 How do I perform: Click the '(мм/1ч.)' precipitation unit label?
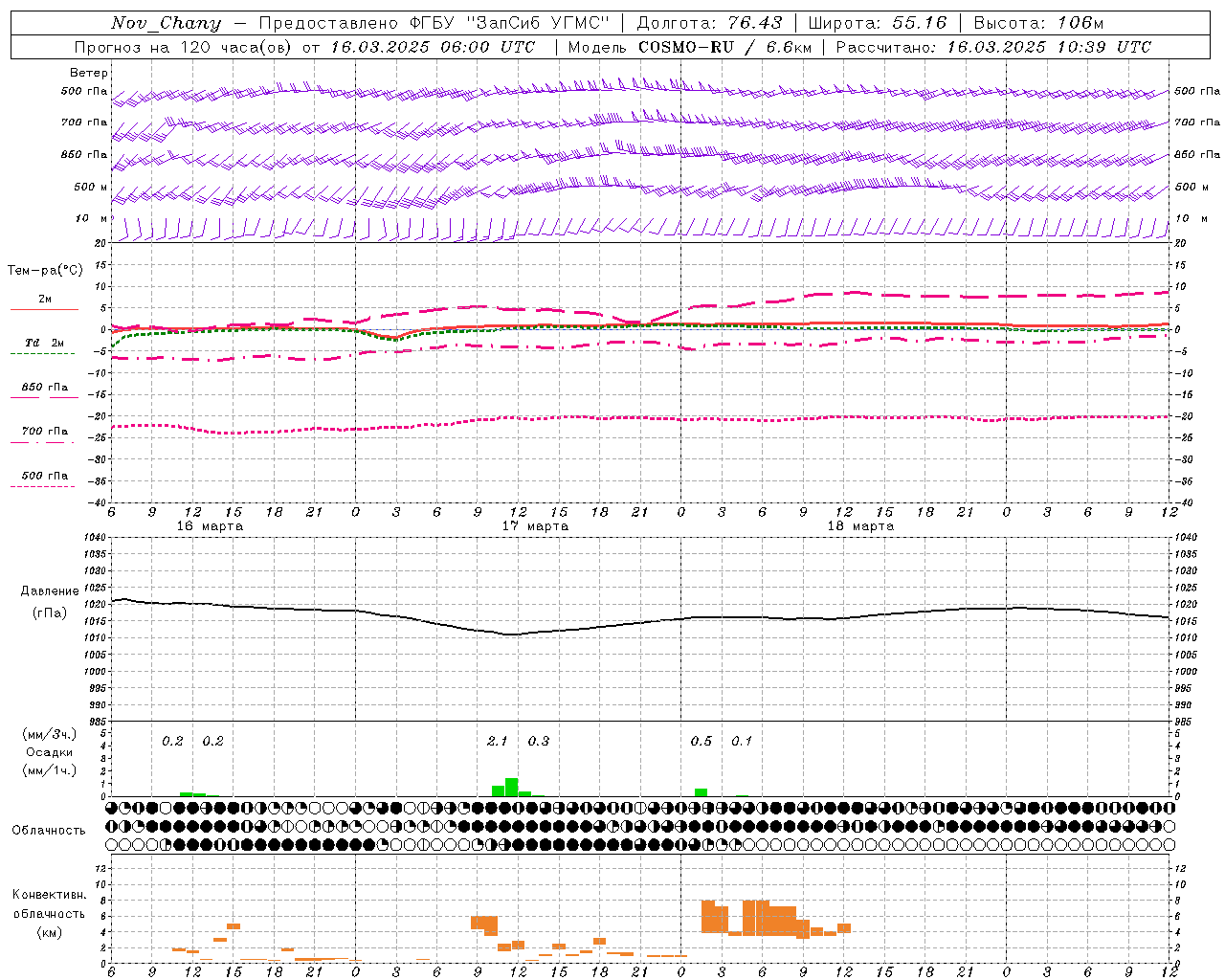50,770
